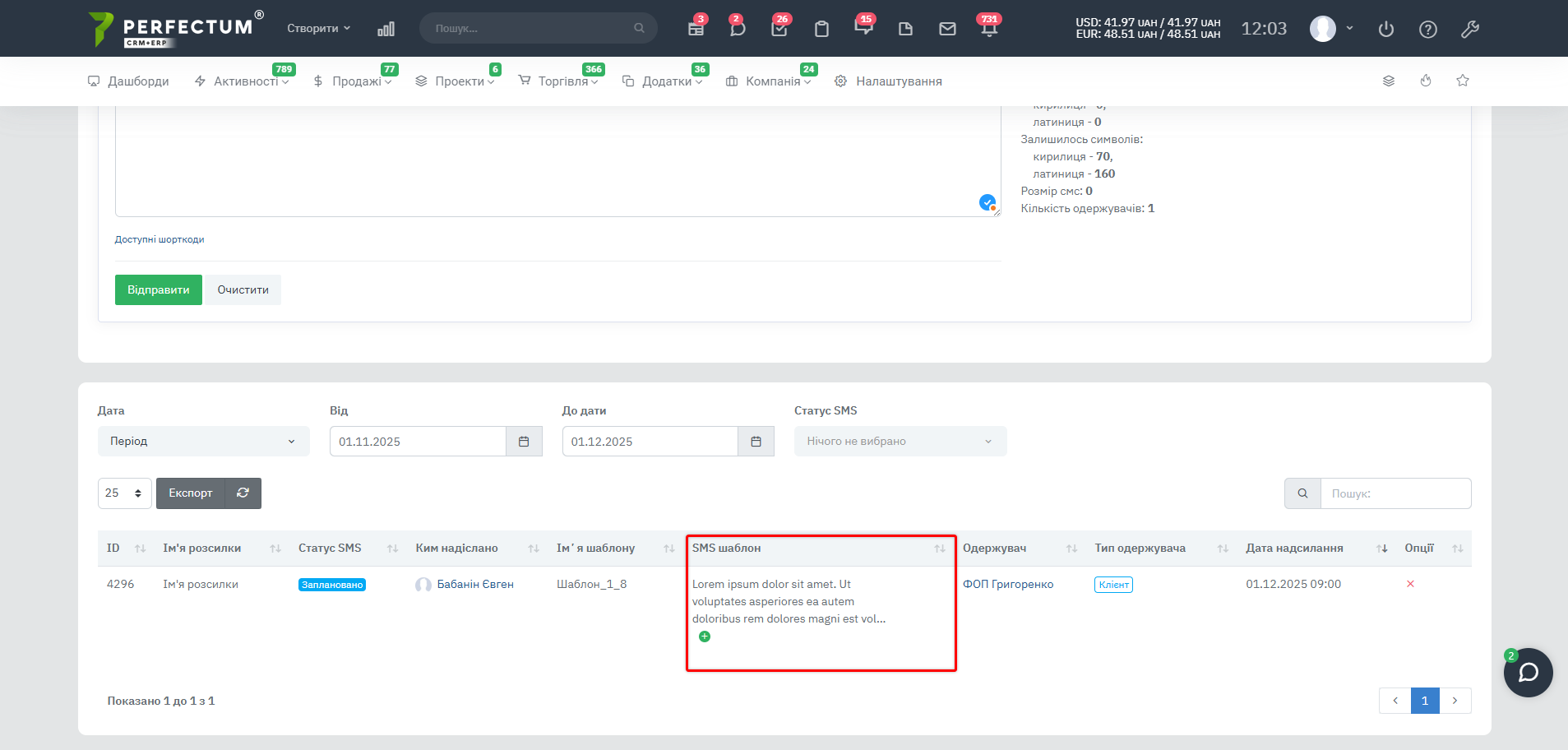Open the mail envelope icon in header
1568x750 pixels.
(x=947, y=29)
